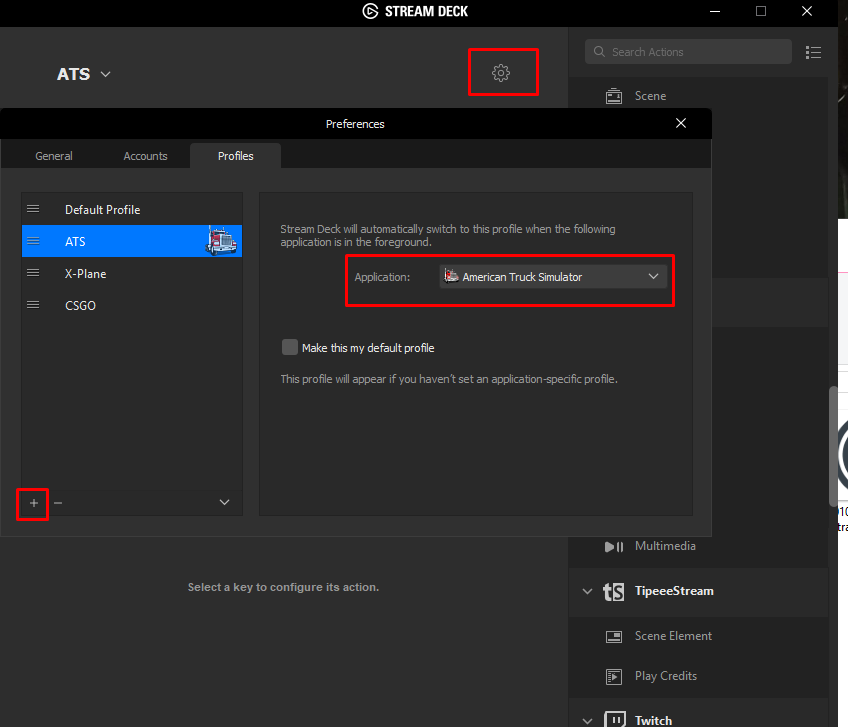Click the TipeeeStream category label

[674, 591]
